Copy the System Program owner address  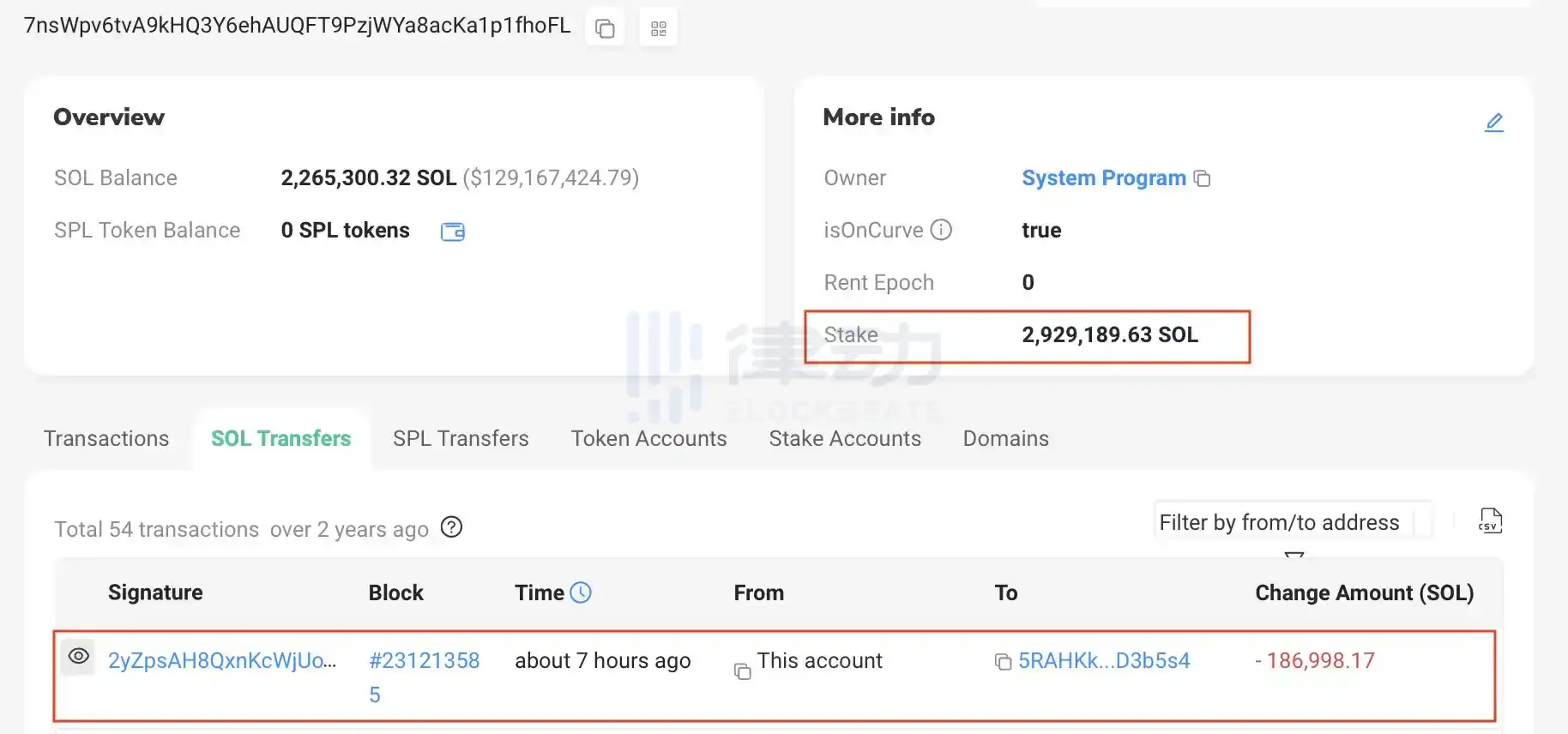(1203, 178)
